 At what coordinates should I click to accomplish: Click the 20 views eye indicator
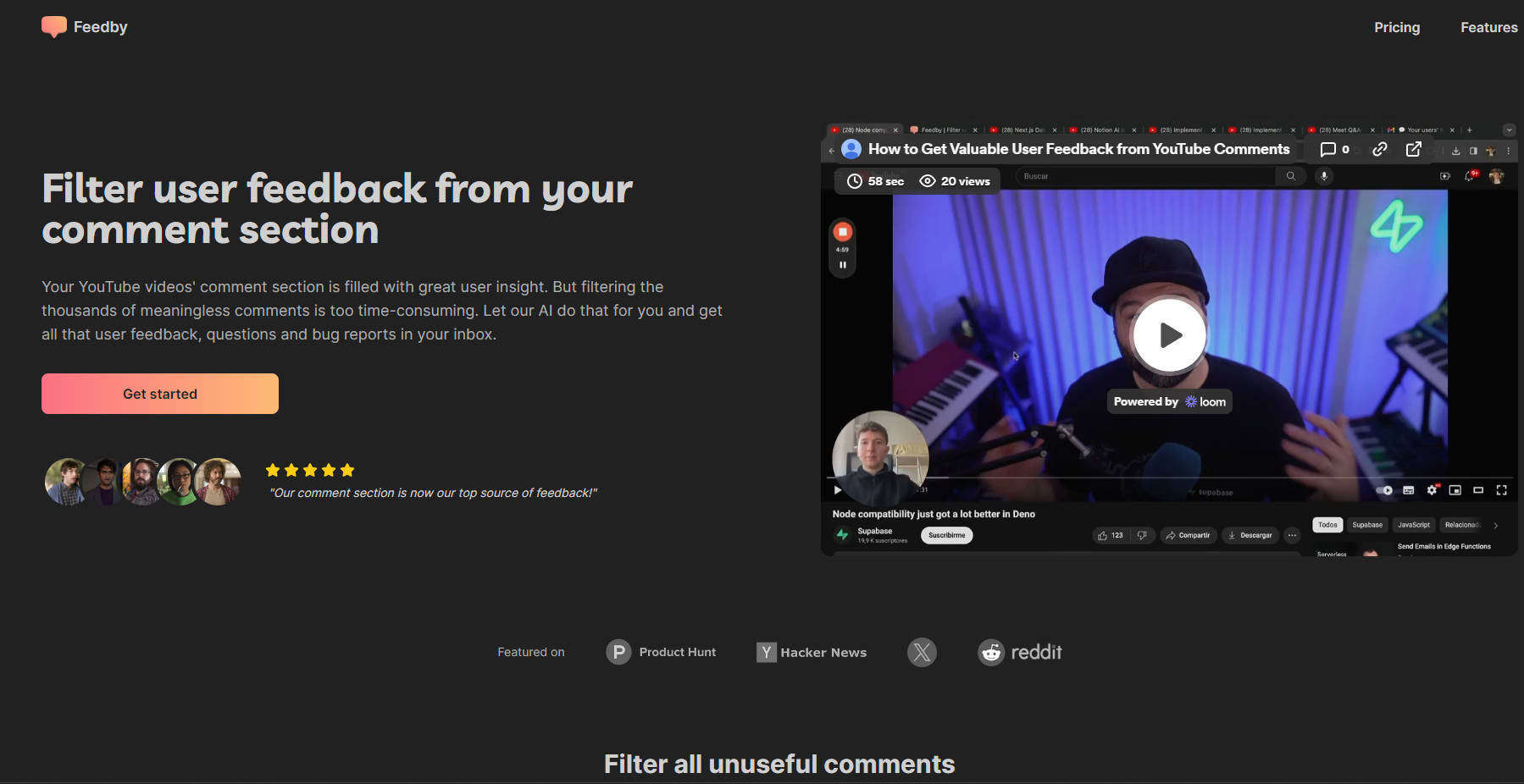coord(955,181)
